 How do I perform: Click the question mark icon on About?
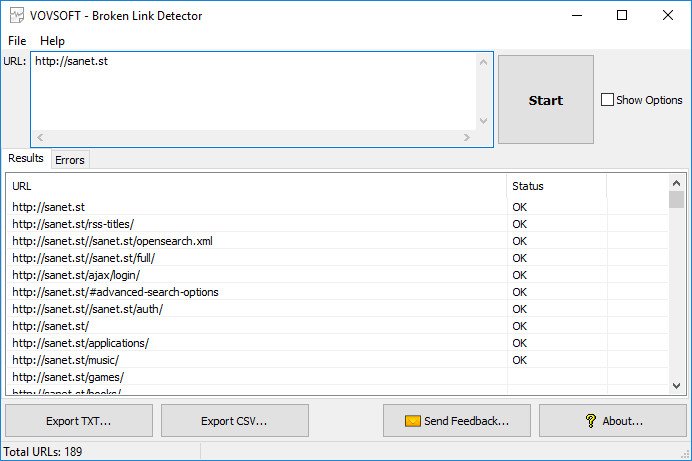coord(590,421)
